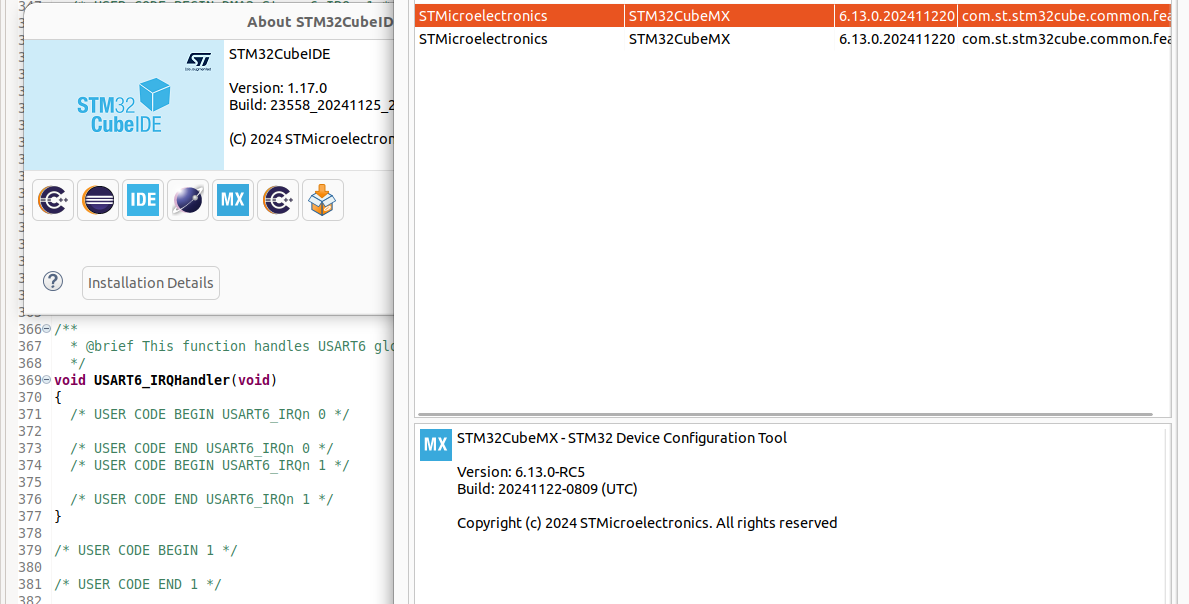Click line 372 inside the USER CODE block
1189x604 pixels.
click(200, 431)
